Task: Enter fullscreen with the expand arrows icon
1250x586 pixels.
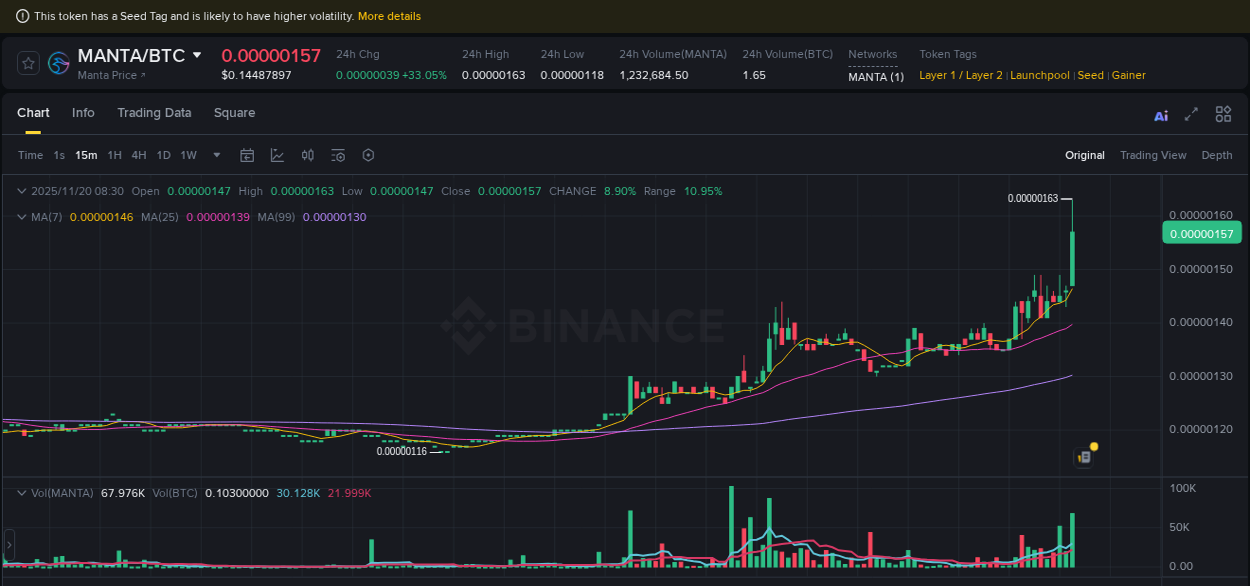Action: (1191, 115)
